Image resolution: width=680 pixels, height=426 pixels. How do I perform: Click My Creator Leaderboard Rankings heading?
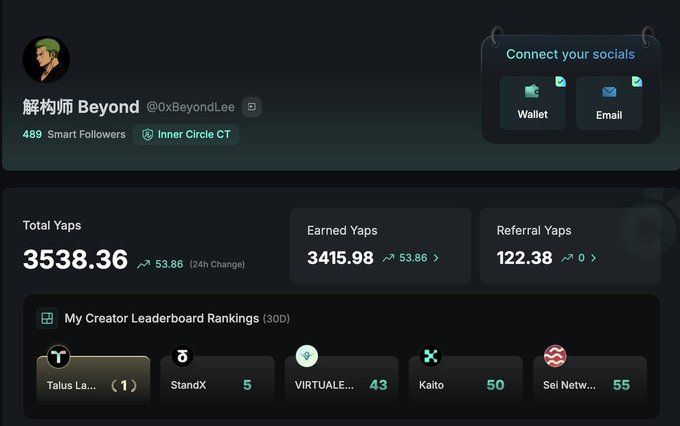[x=162, y=318]
